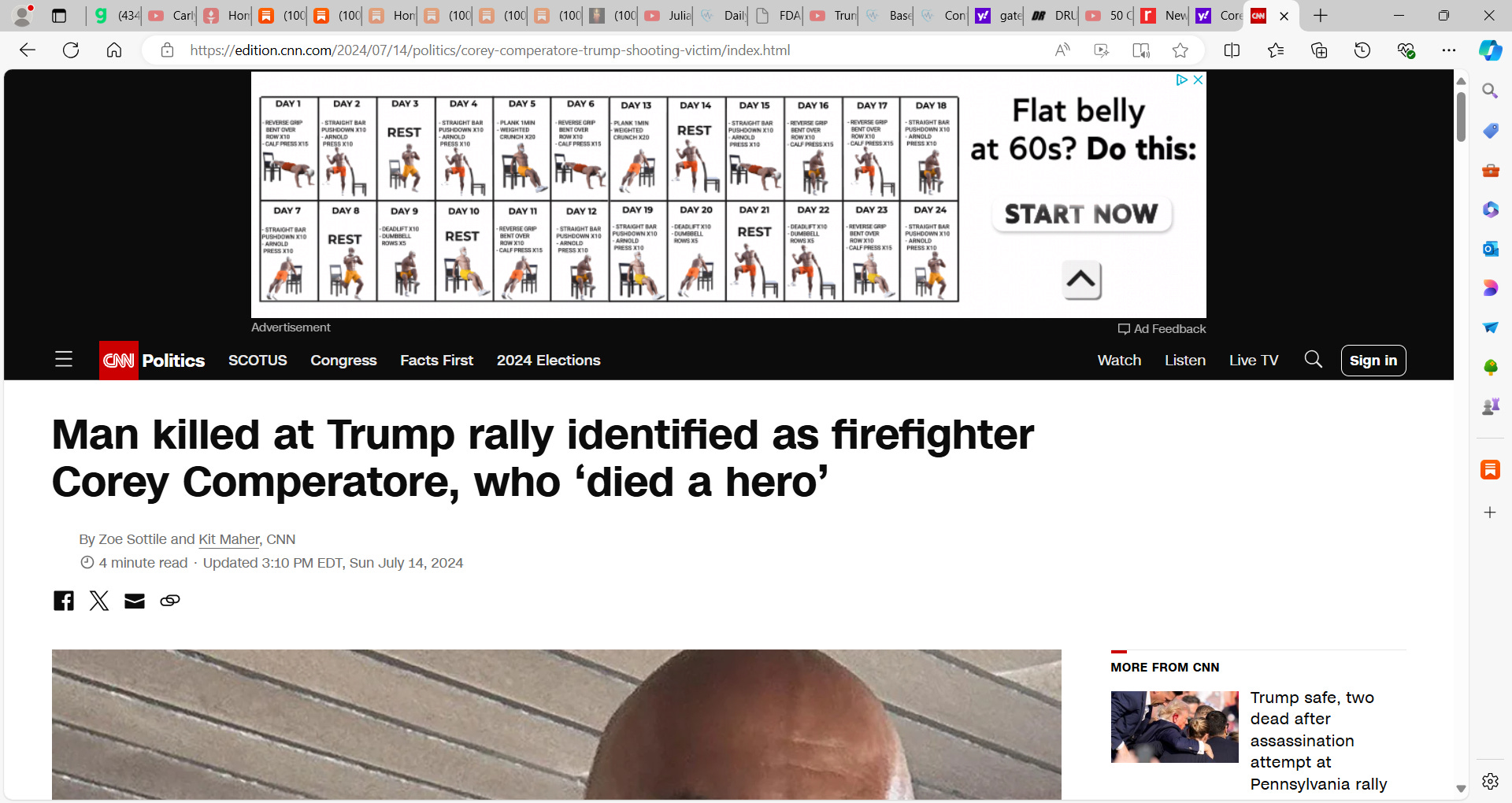Open the CNN hamburger menu
1512x803 pixels.
[64, 360]
